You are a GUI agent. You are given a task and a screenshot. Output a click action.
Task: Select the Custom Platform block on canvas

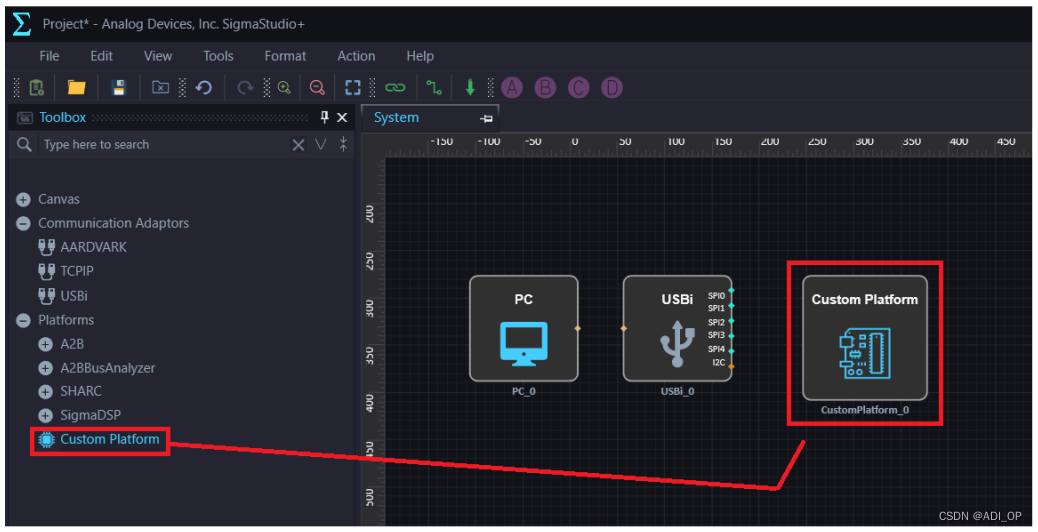[x=865, y=338]
